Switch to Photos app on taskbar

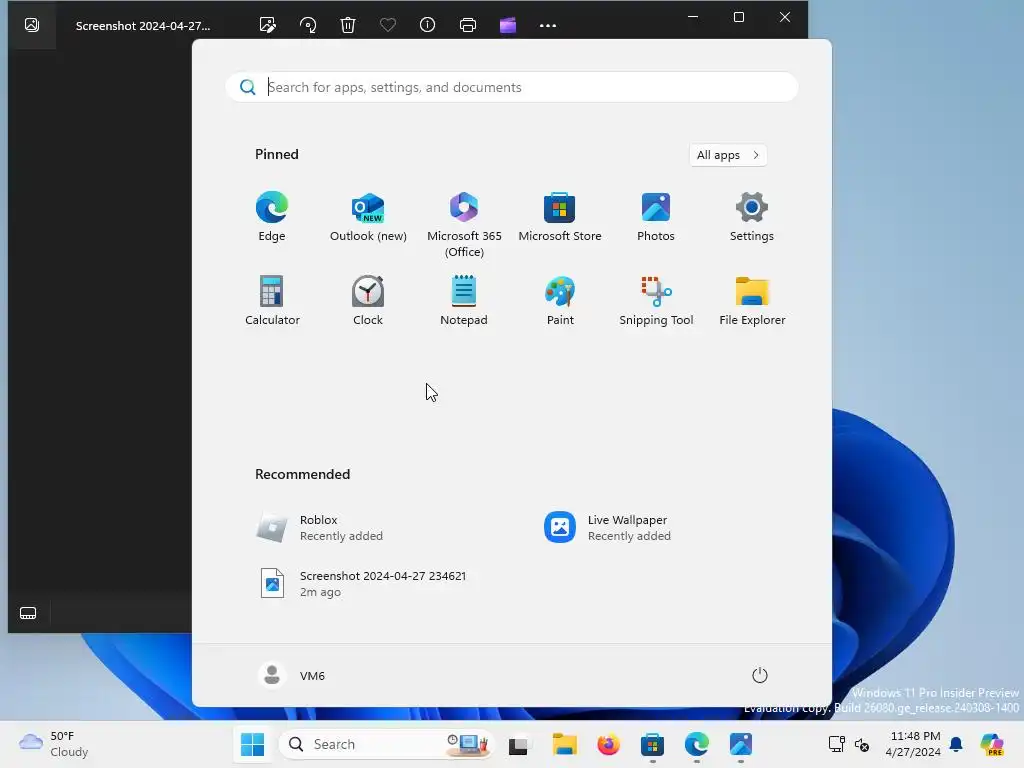pos(741,744)
